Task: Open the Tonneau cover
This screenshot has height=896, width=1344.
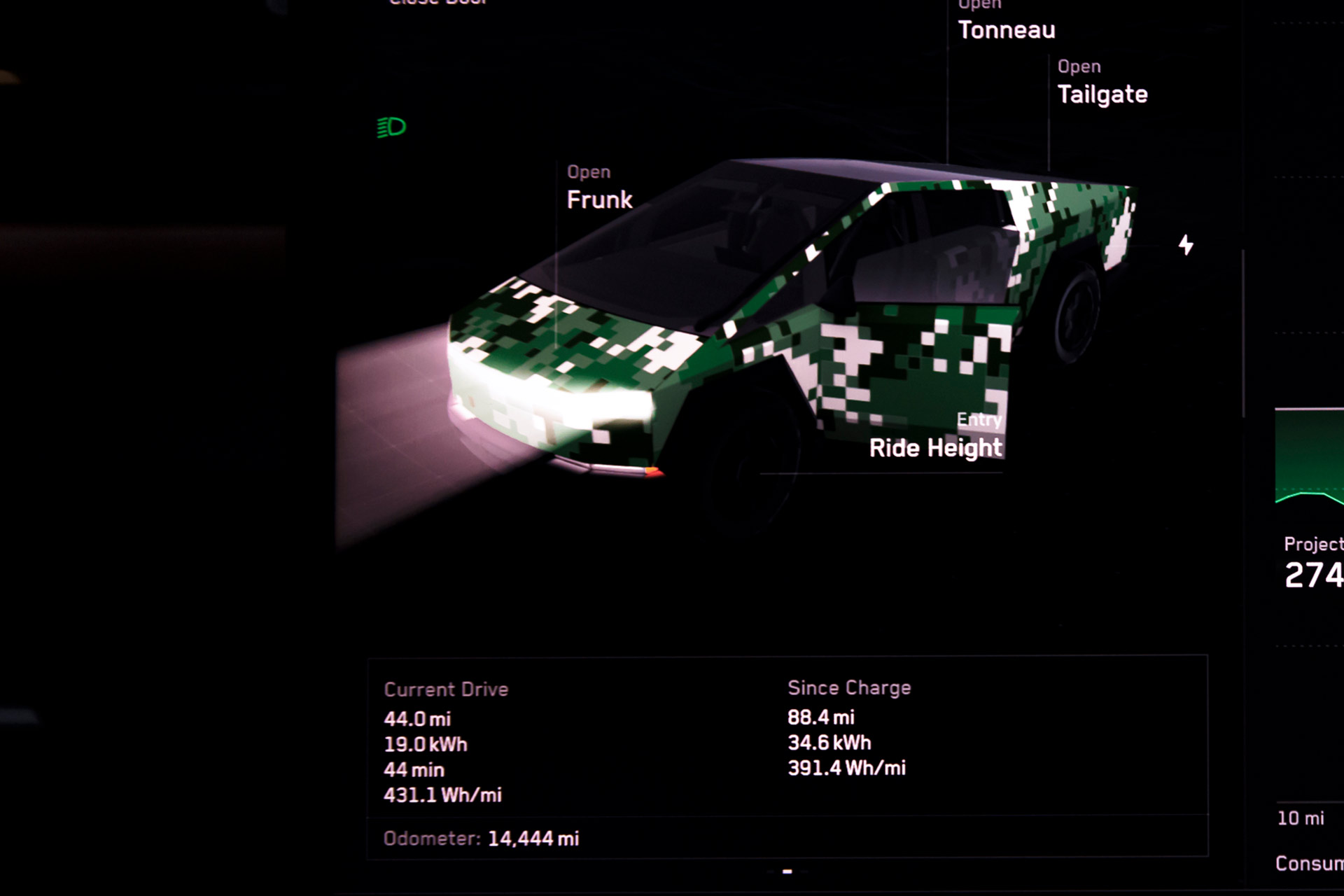Action: click(x=1006, y=29)
